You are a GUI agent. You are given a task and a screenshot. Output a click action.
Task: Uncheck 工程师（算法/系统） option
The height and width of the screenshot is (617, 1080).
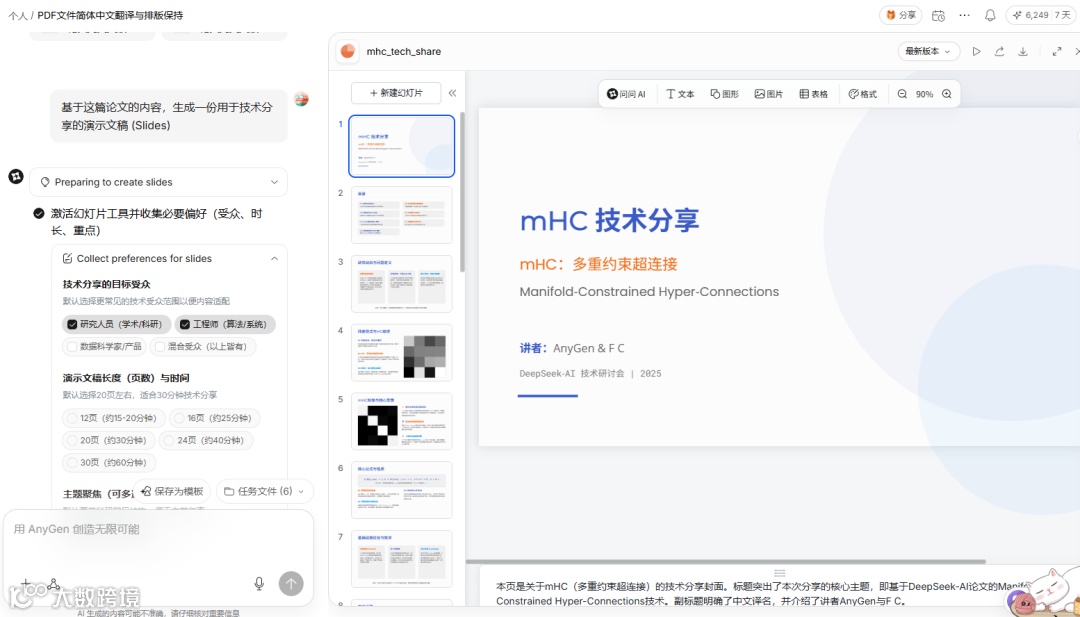click(225, 324)
